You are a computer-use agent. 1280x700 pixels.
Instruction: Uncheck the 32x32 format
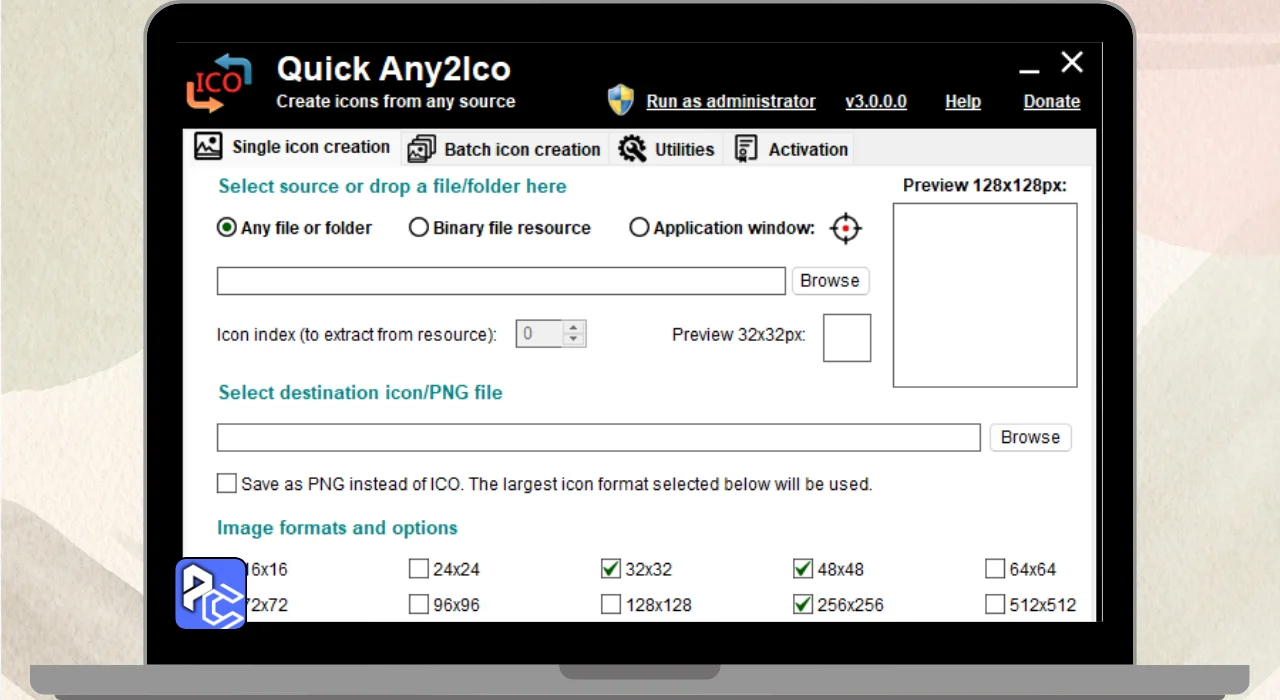(611, 569)
